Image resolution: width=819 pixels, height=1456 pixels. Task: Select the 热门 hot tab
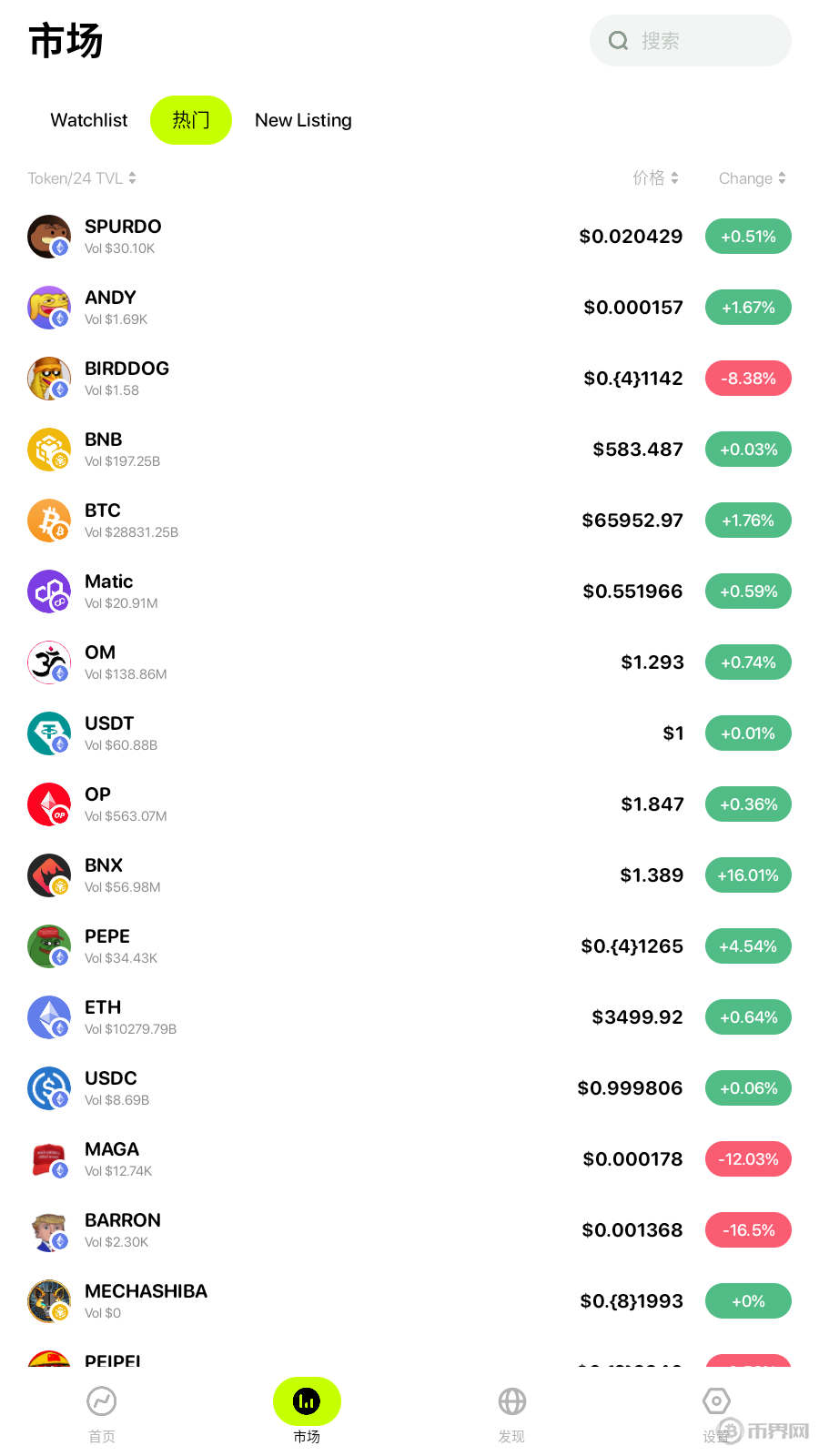tap(191, 120)
